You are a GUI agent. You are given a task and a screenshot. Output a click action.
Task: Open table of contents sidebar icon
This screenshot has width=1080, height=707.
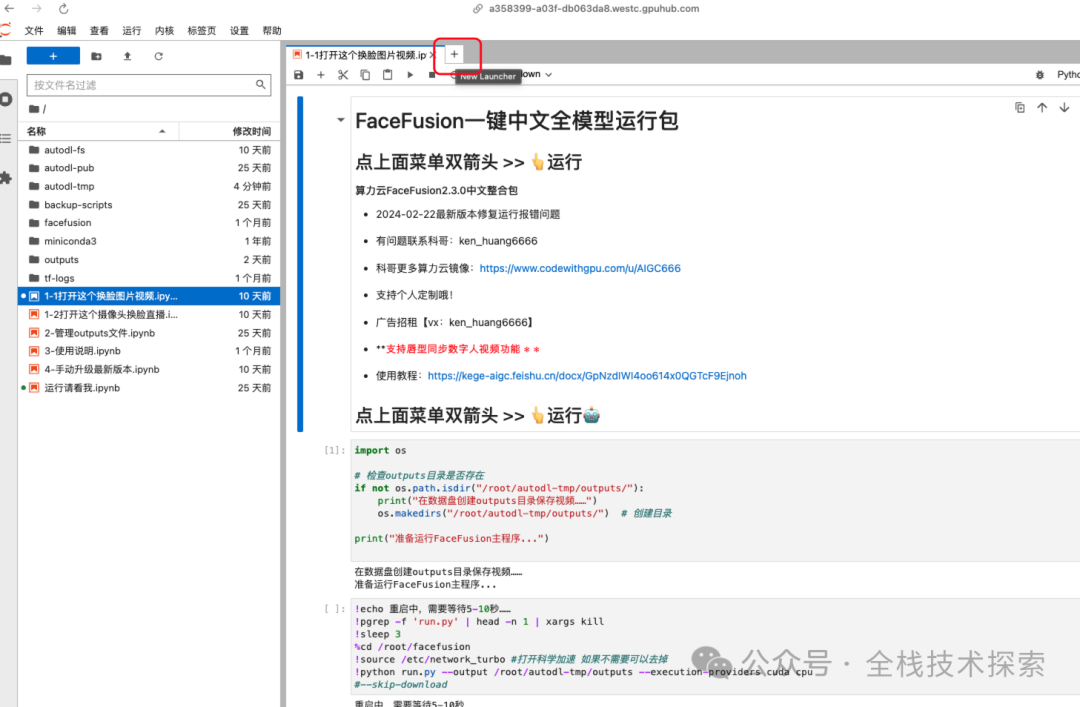click(6, 139)
